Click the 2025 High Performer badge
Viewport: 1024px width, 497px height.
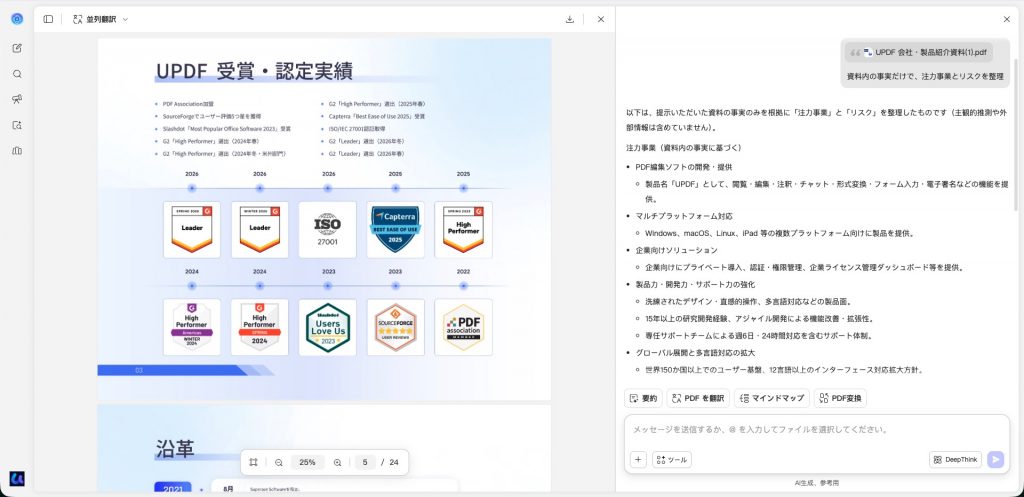[x=464, y=229]
